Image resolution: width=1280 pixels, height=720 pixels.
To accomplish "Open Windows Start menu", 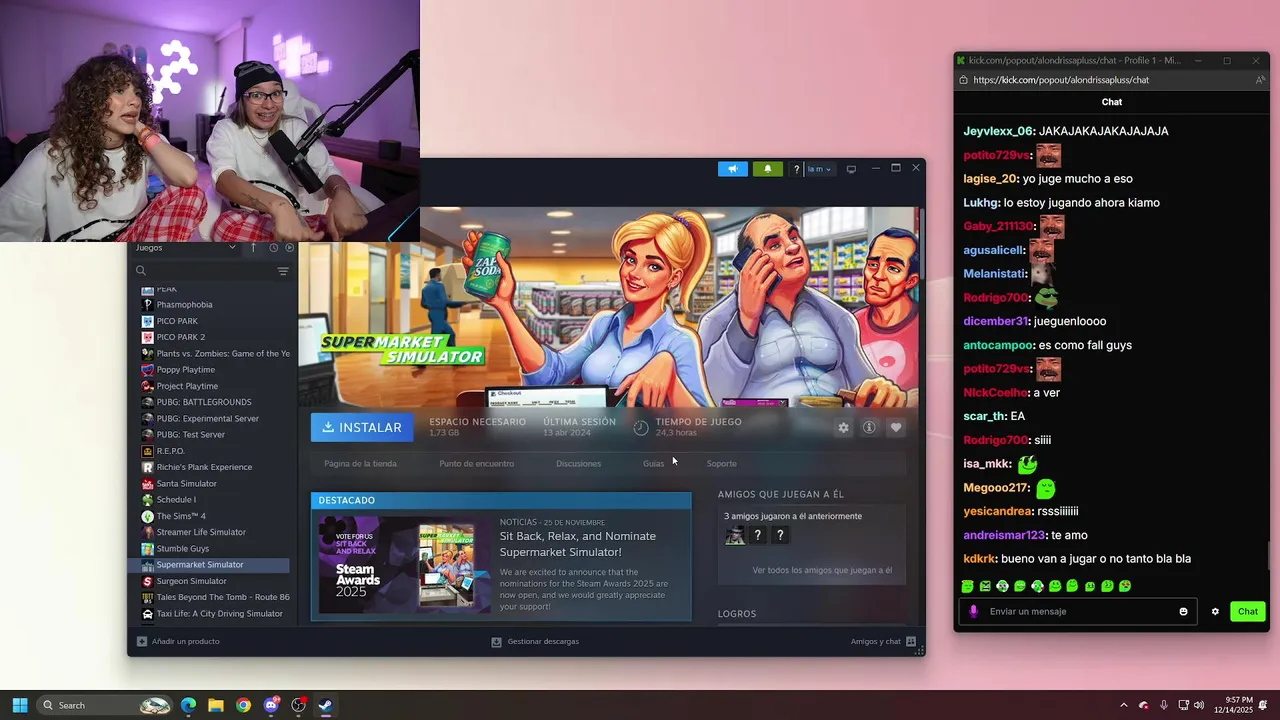I will 19,705.
